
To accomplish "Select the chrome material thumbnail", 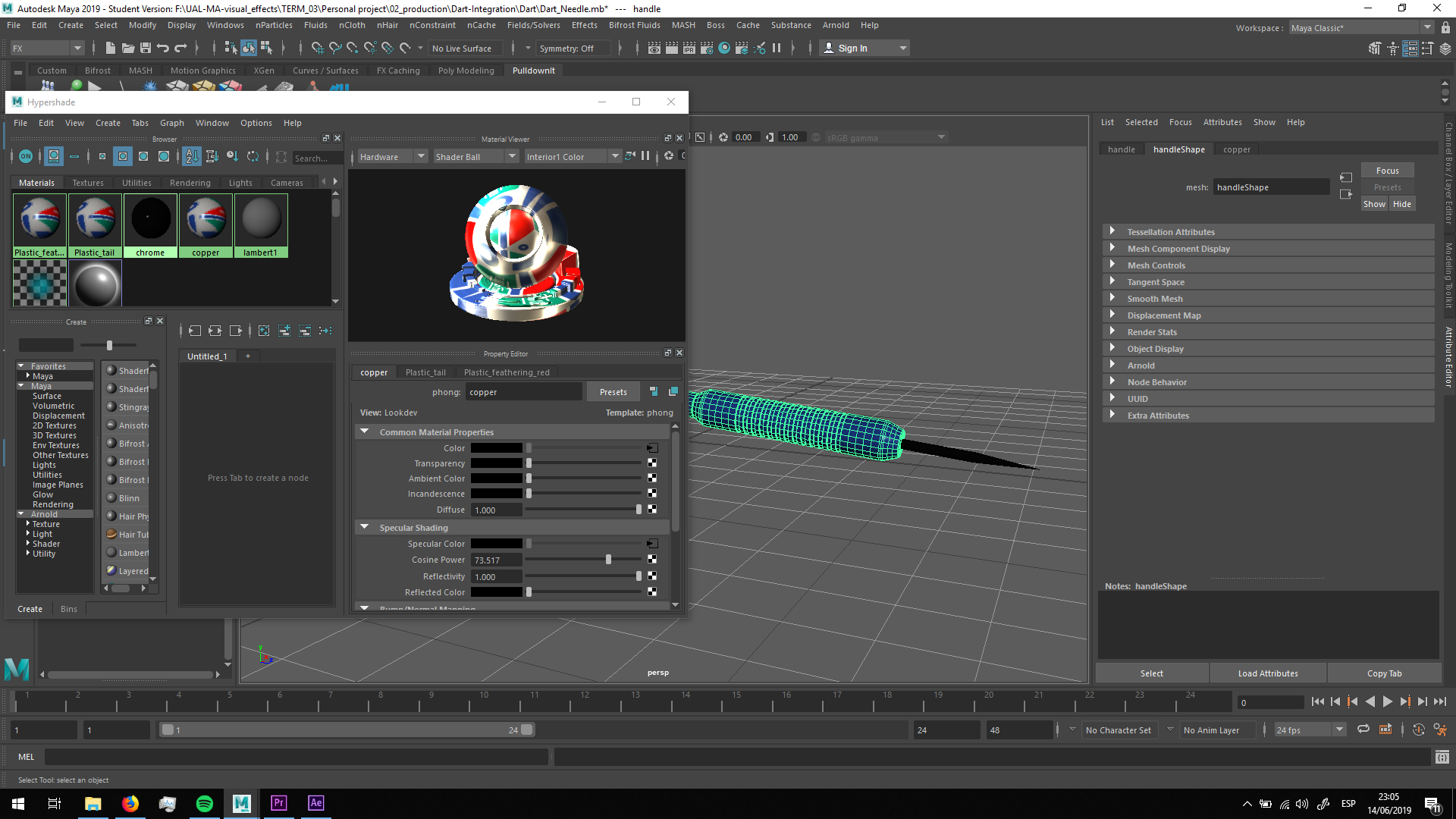I will 150,219.
